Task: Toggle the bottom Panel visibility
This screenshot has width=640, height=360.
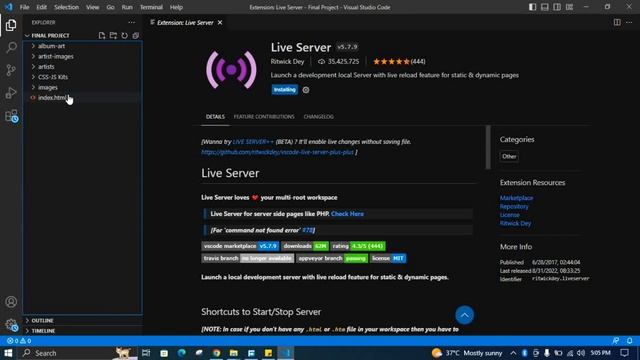Action: click(x=544, y=7)
